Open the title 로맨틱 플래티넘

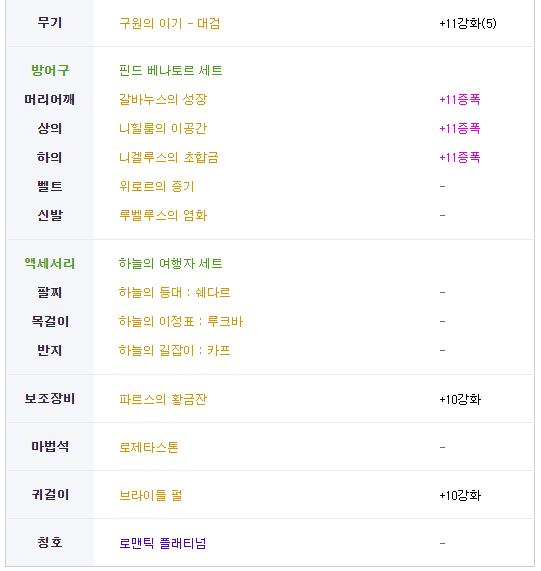(x=162, y=543)
